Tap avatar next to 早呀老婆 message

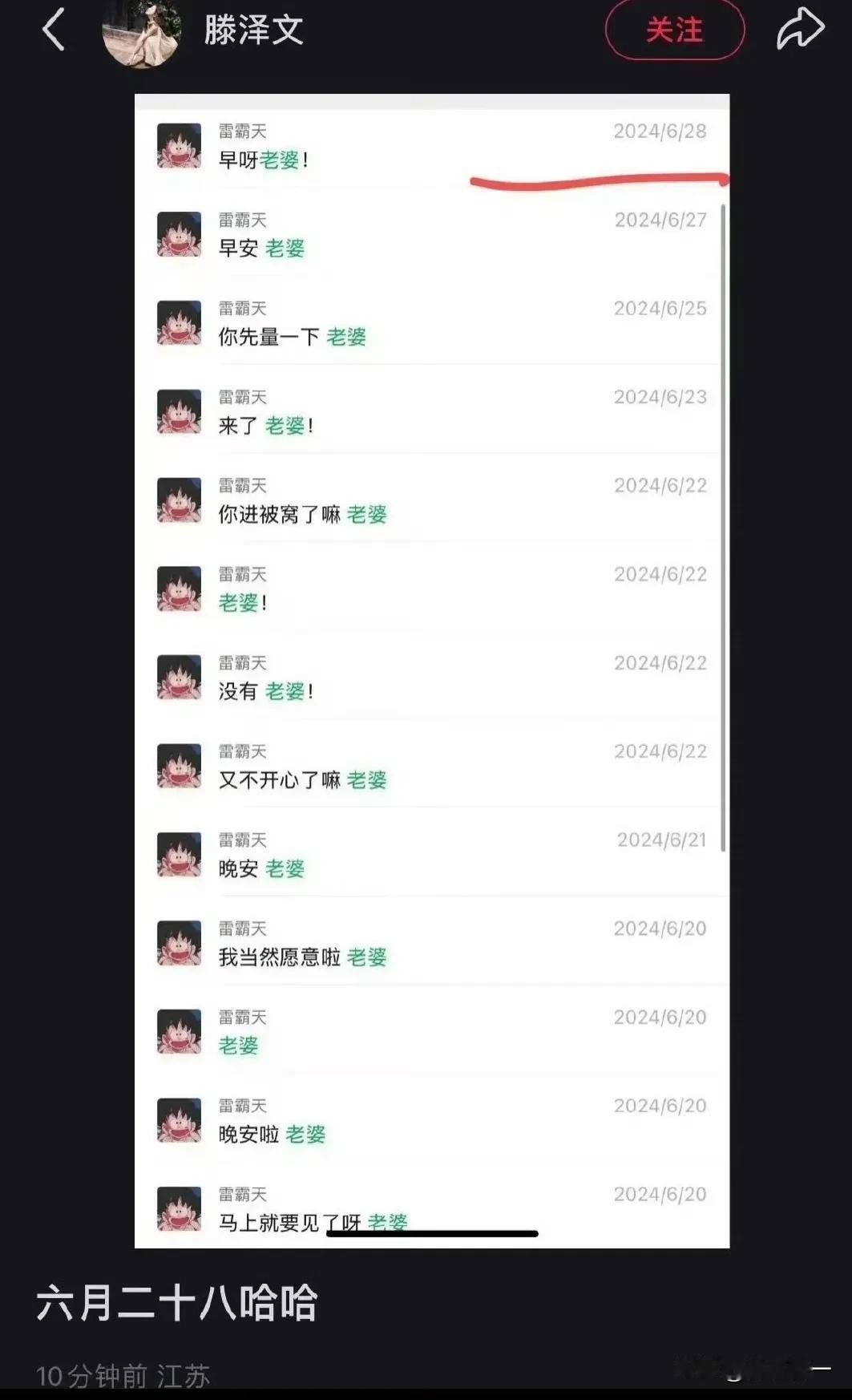pos(179,146)
